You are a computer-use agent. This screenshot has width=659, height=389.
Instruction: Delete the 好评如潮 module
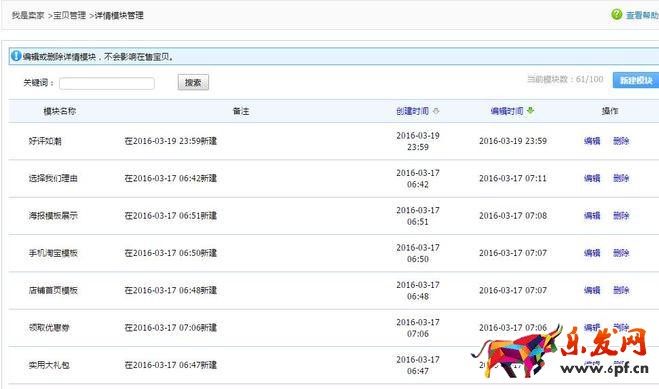point(621,141)
